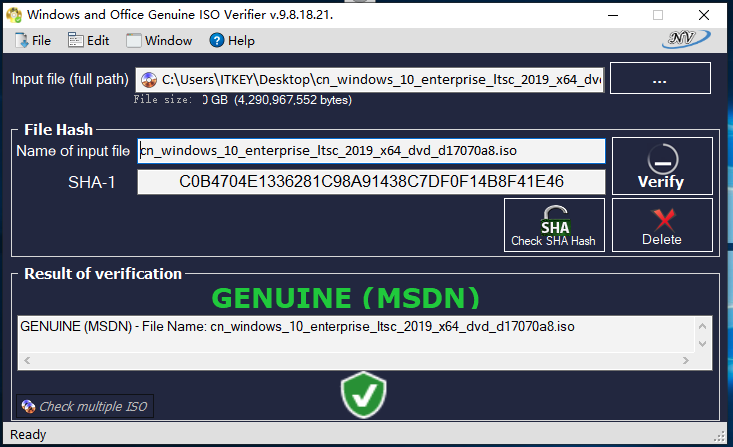
Task: Click the disc icon in the path field
Action: tap(149, 80)
